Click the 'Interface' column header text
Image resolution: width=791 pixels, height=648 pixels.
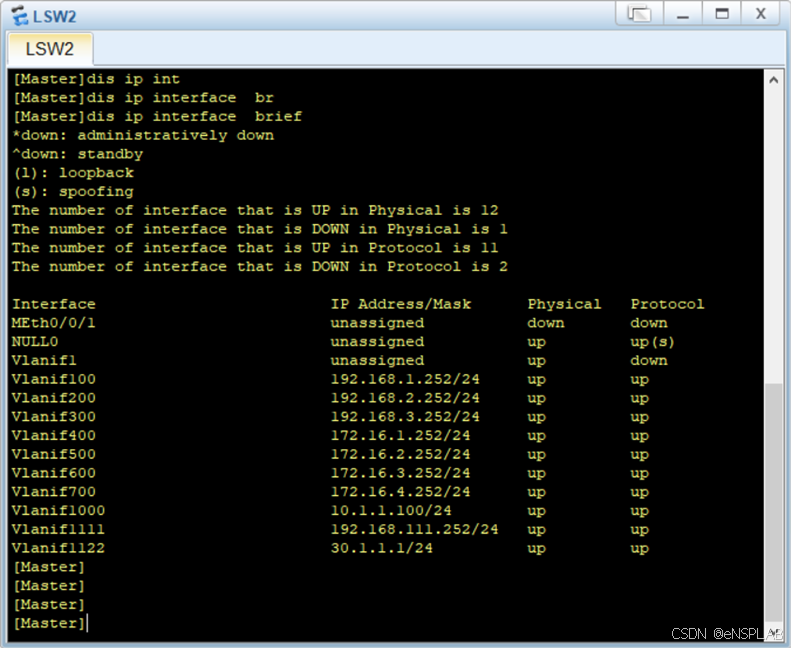pyautogui.click(x=53, y=304)
